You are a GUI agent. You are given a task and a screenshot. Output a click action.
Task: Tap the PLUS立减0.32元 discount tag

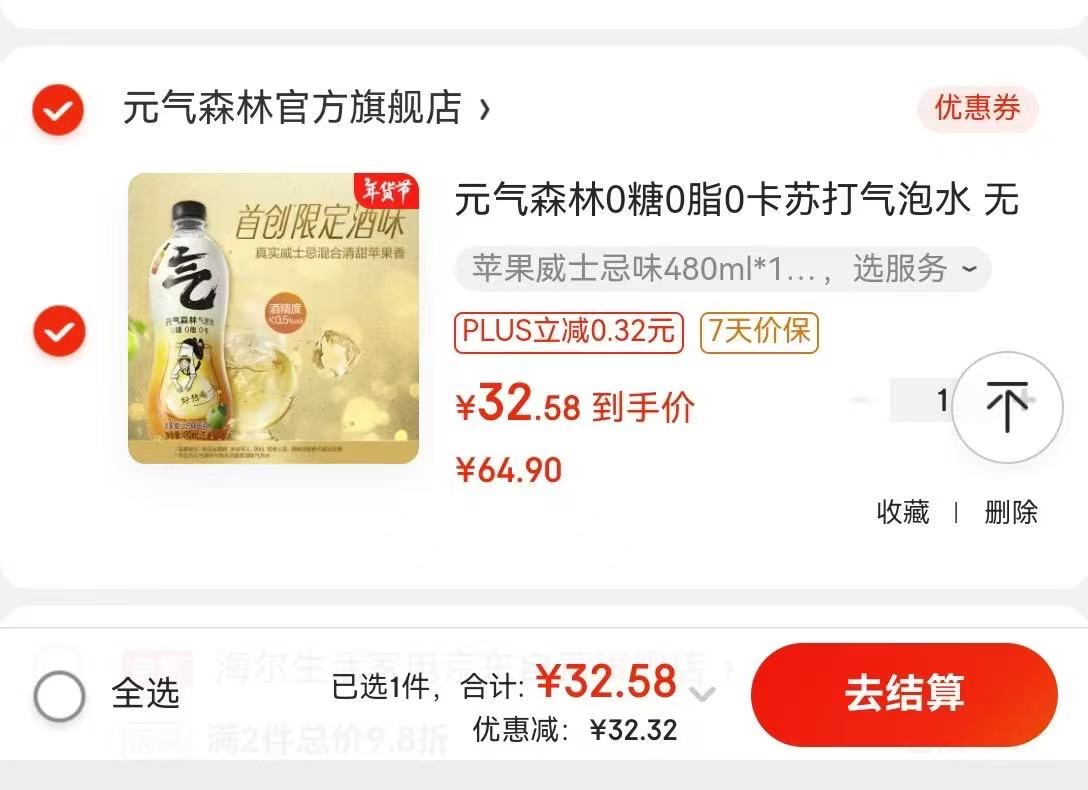[569, 332]
